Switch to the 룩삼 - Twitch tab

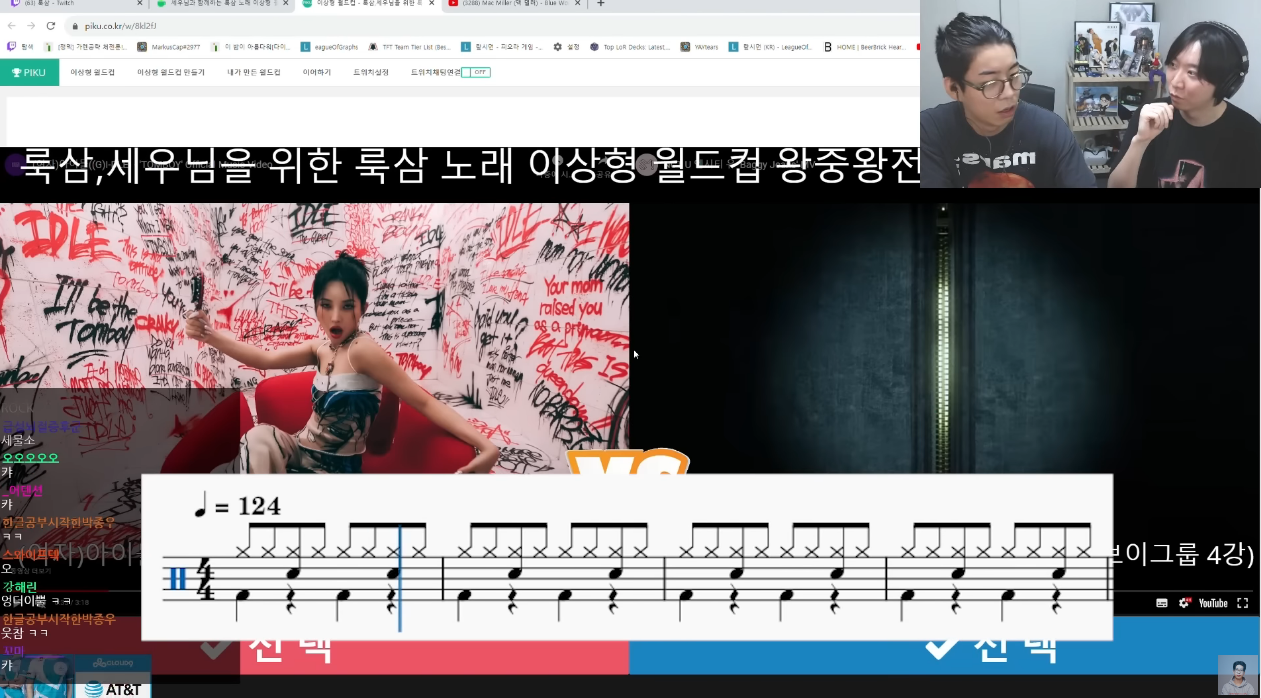[x=72, y=4]
